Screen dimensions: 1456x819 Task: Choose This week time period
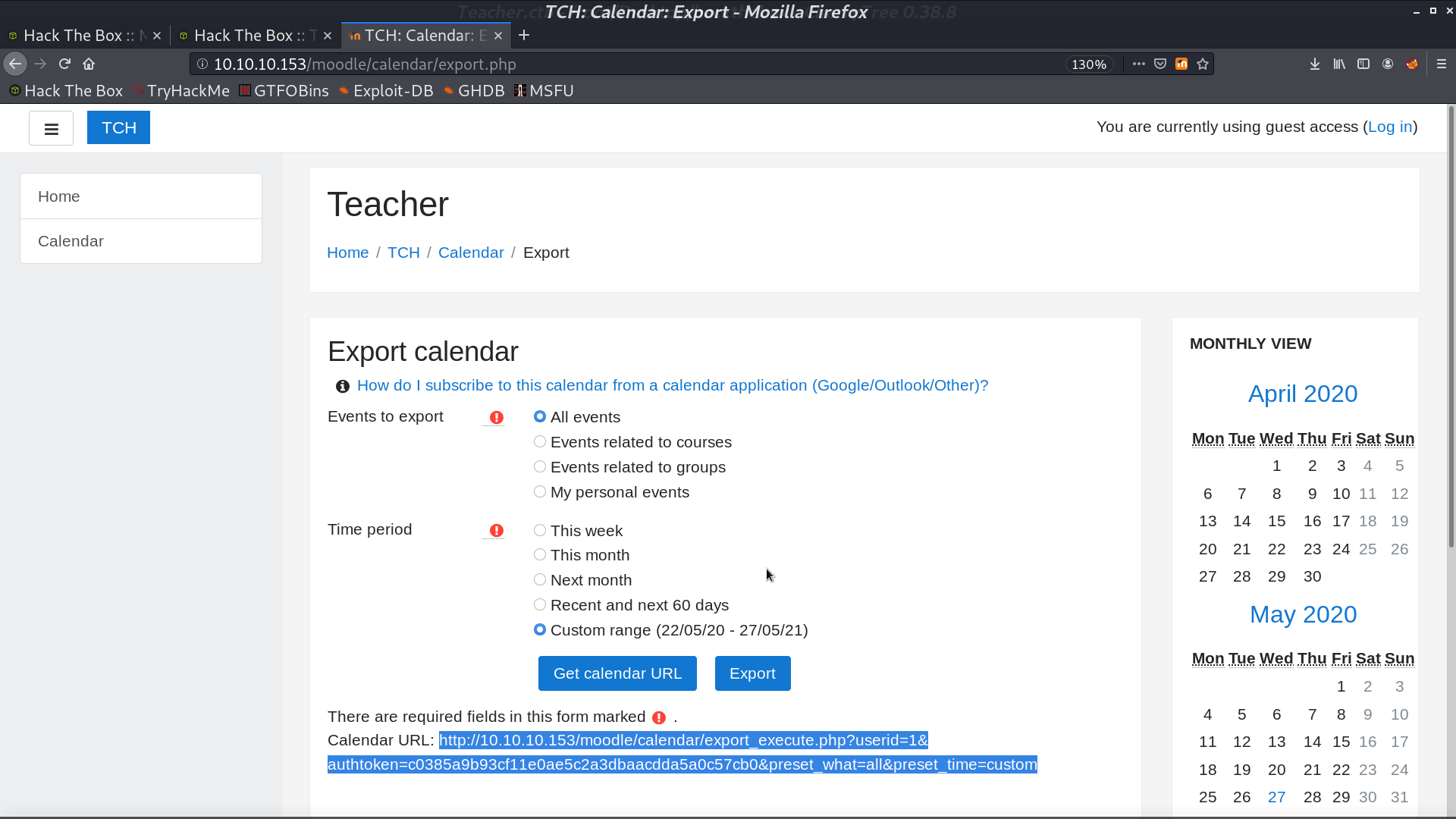(540, 530)
